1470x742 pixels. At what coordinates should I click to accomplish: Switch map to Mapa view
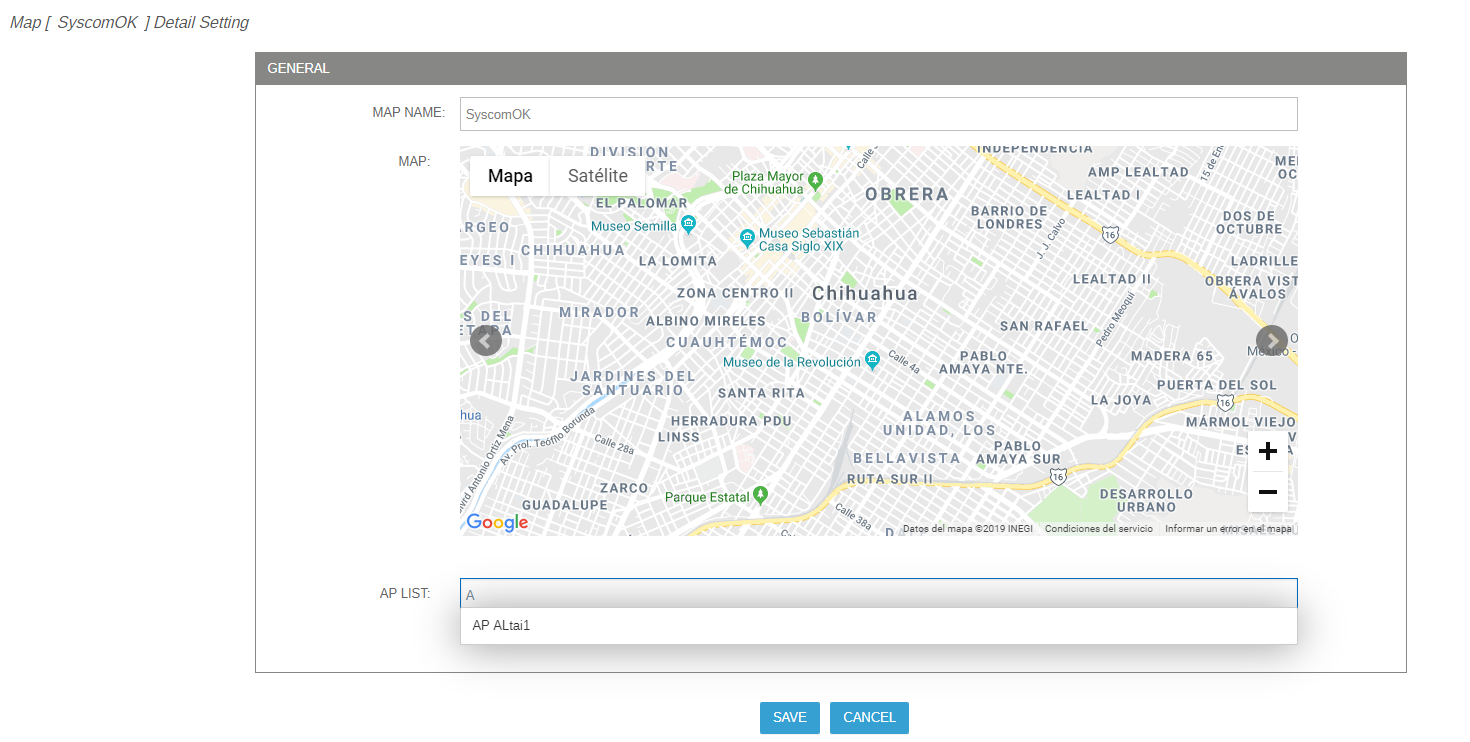pos(510,176)
